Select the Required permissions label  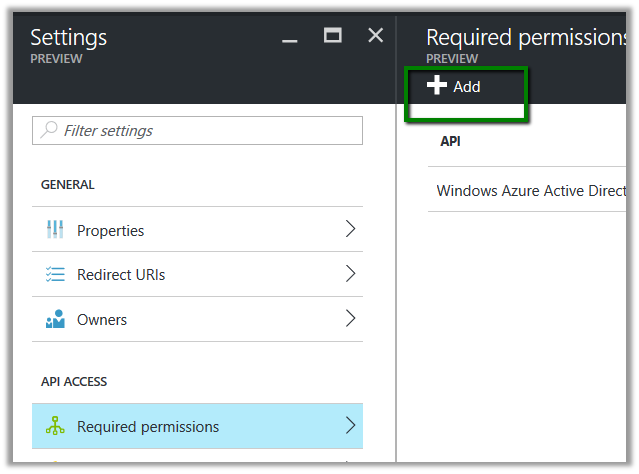point(148,427)
